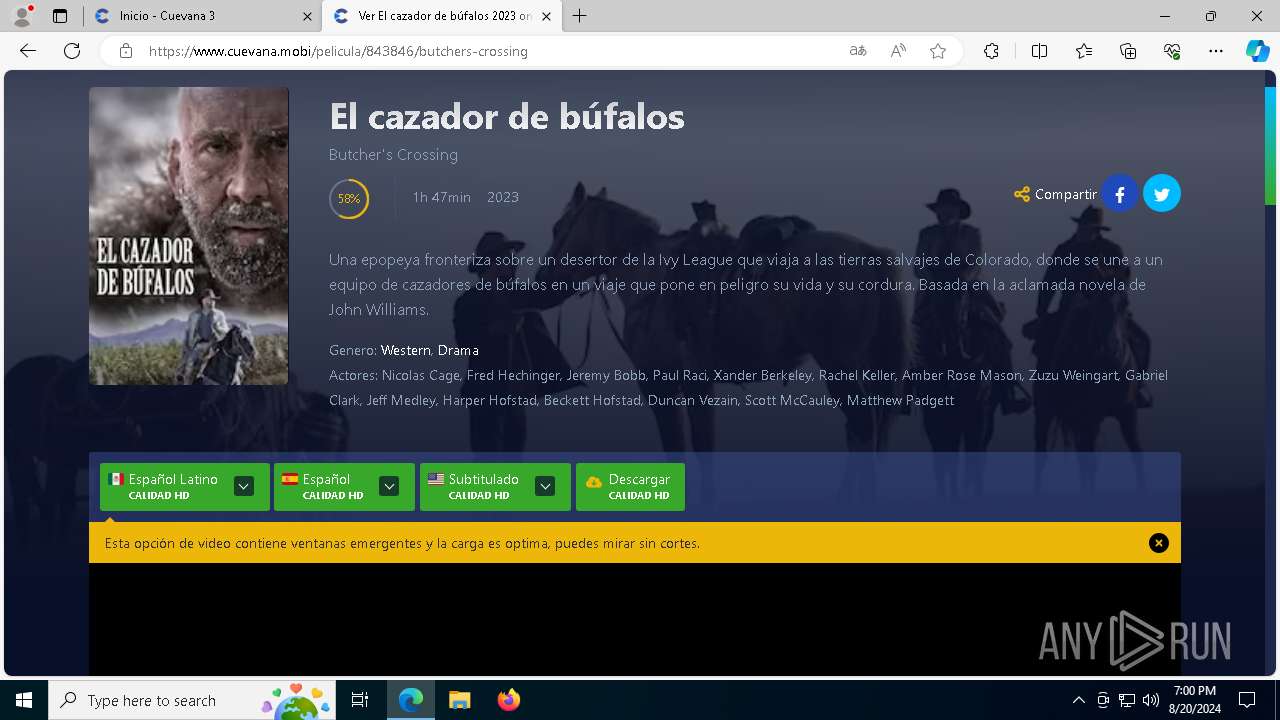Expand Español server dropdown arrow

[x=390, y=486]
